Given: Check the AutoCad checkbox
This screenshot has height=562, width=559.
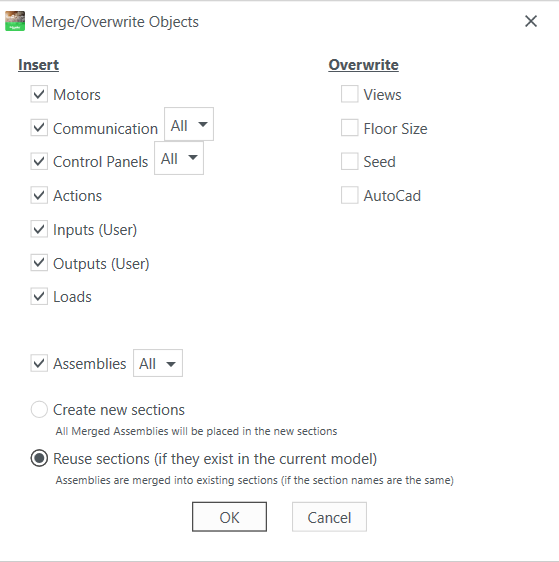Looking at the screenshot, I should [x=349, y=195].
